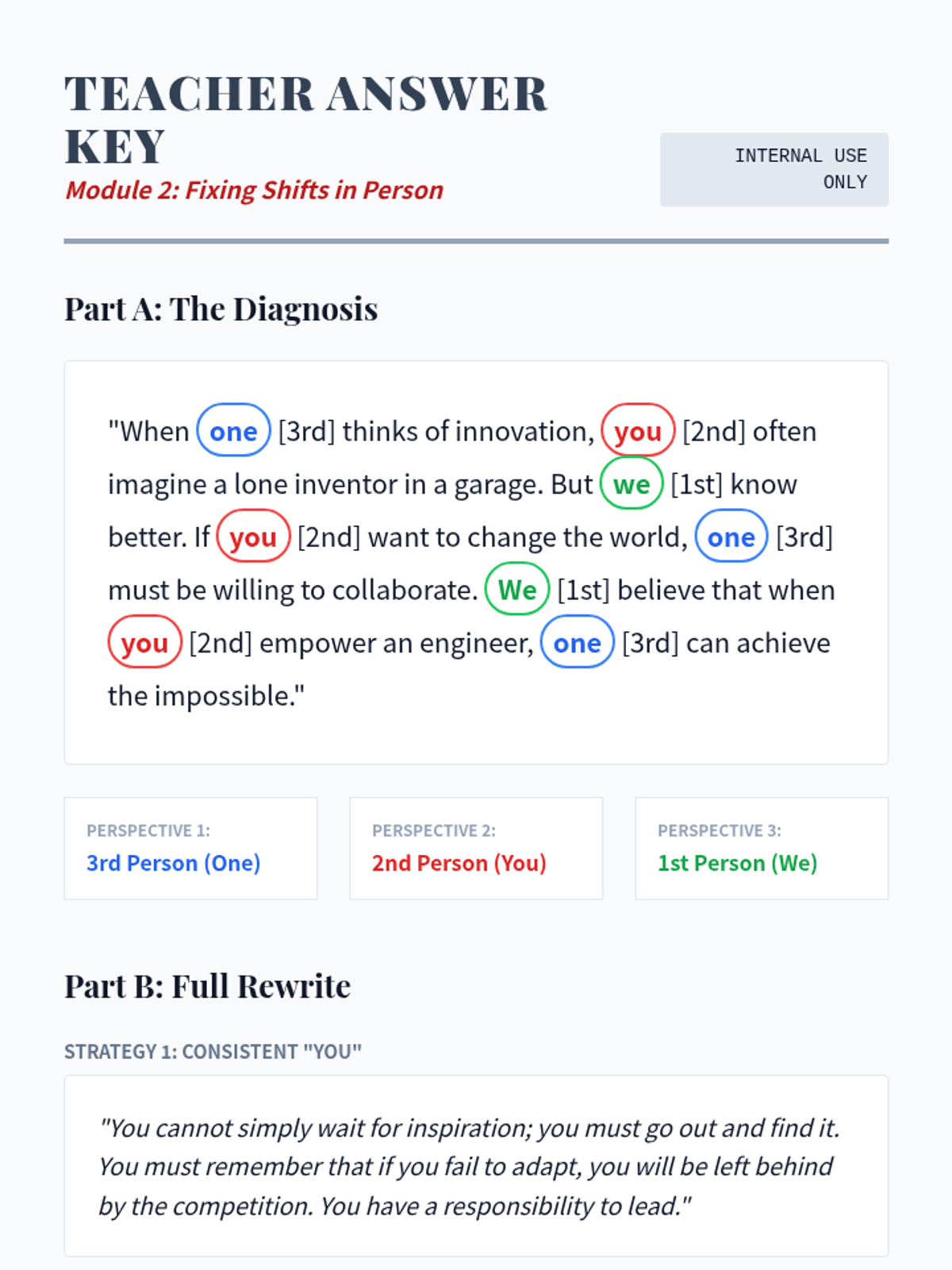952x1270 pixels.
Task: Select the circled "one" after "change the world,"
Action: click(x=731, y=537)
